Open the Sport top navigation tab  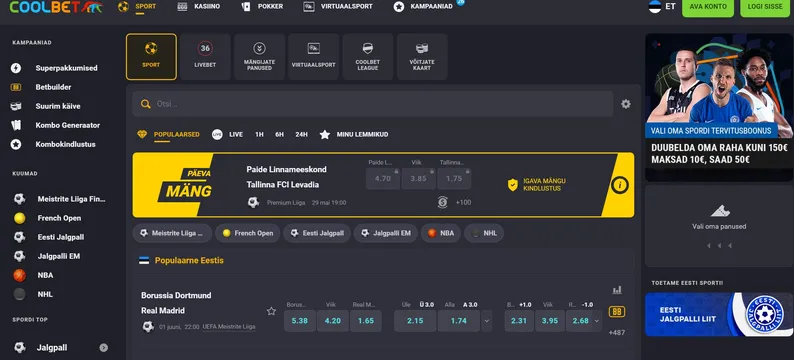pos(137,7)
